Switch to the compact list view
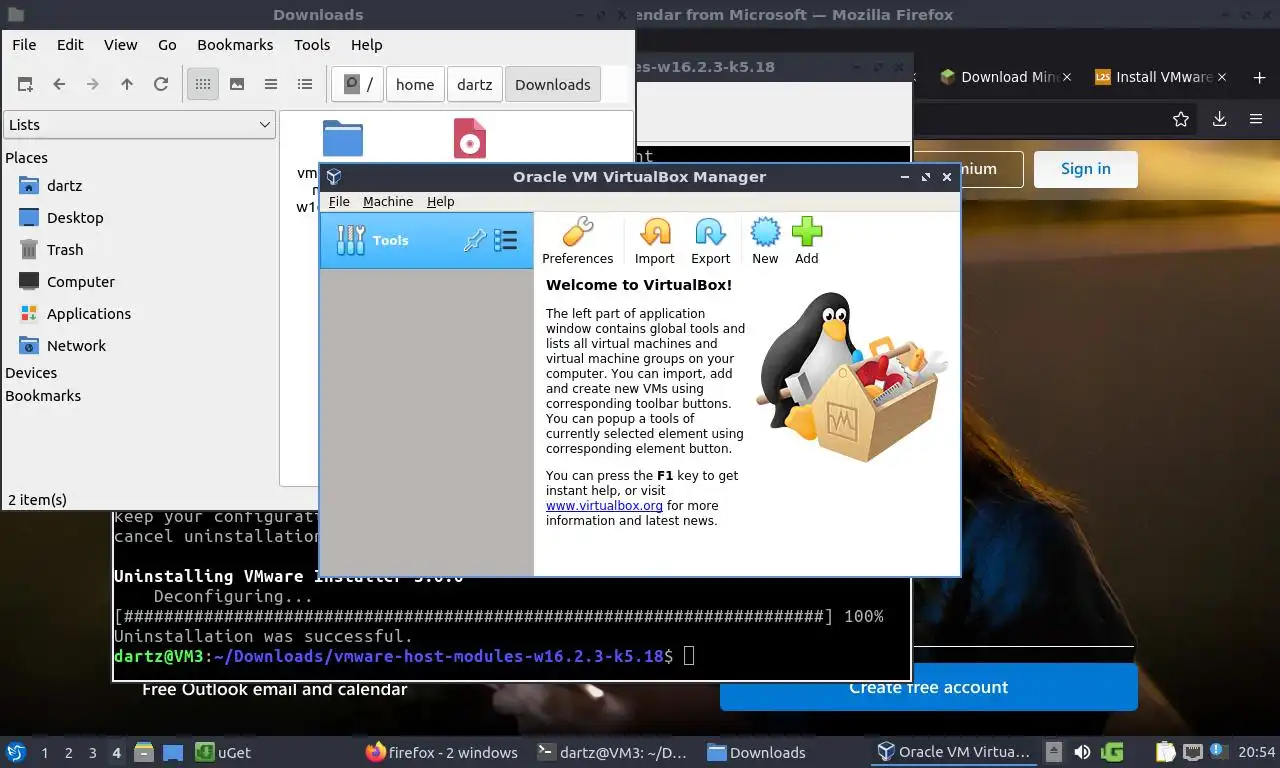 271,85
